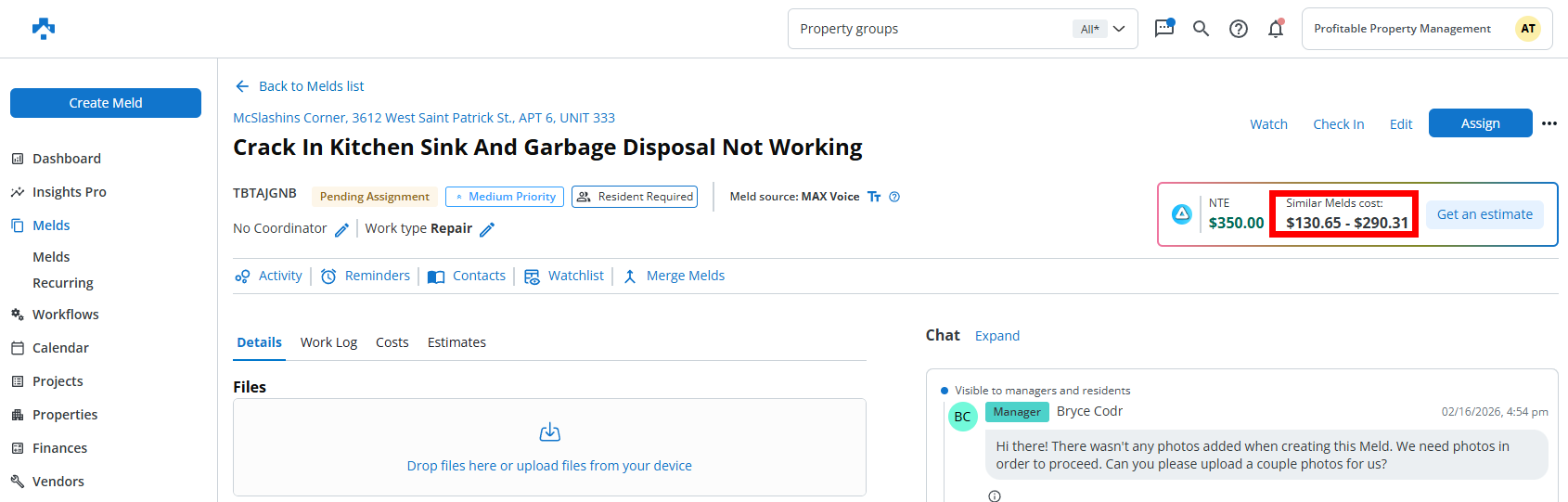Open the notifications bell
The image size is (1568, 502).
[1276, 29]
